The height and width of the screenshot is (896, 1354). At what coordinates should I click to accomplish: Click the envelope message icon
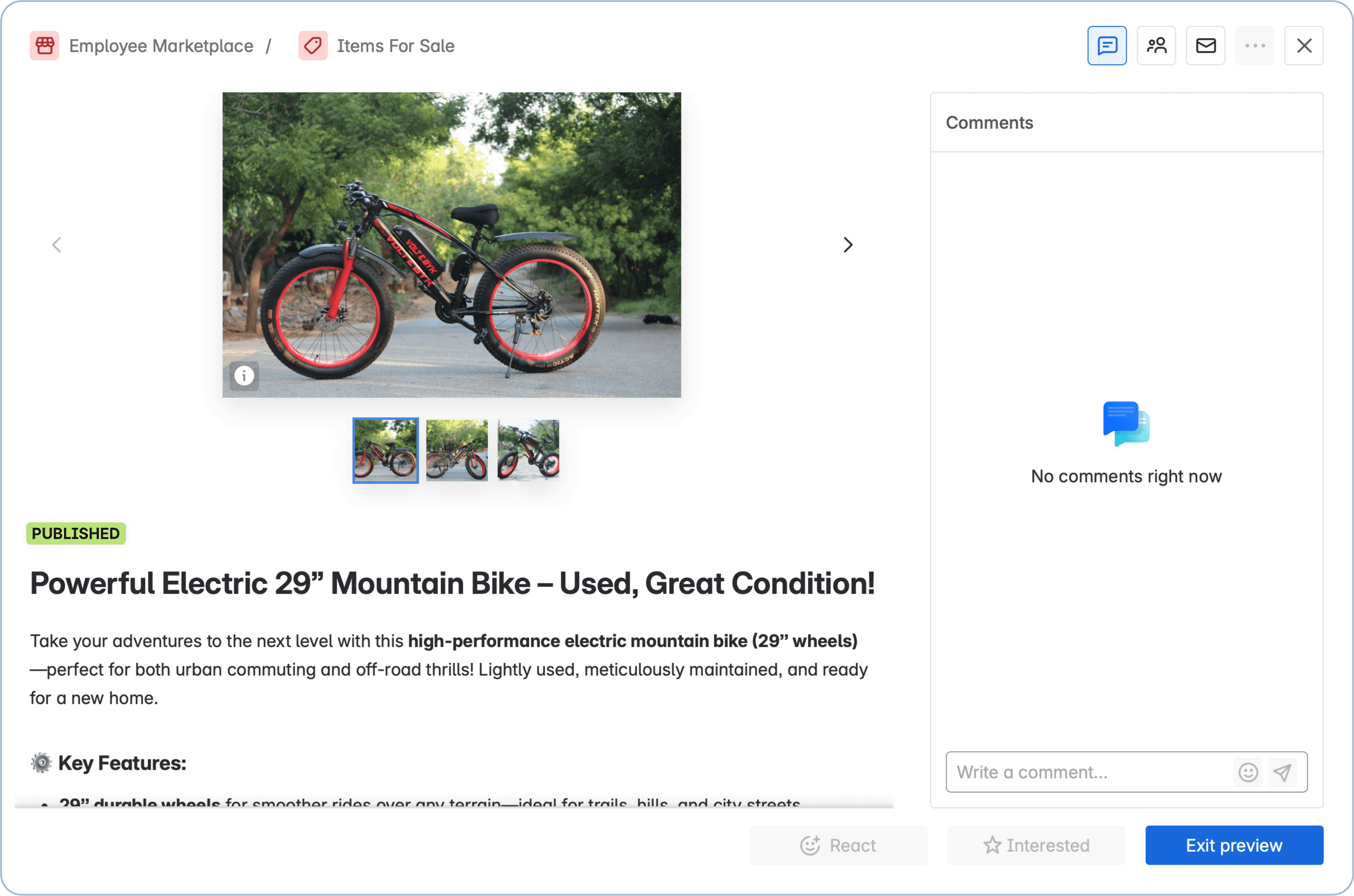(1205, 45)
